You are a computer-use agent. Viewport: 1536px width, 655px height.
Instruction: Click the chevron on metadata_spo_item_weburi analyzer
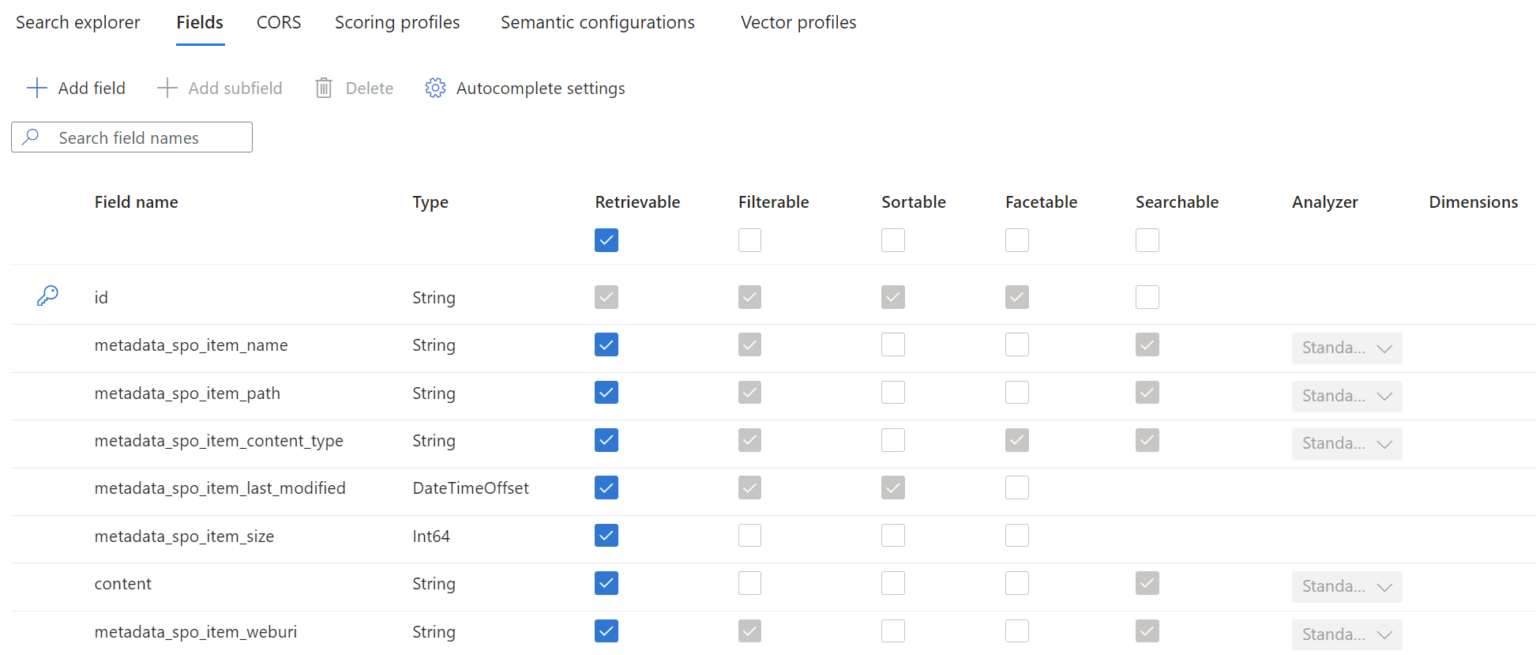pos(1385,634)
